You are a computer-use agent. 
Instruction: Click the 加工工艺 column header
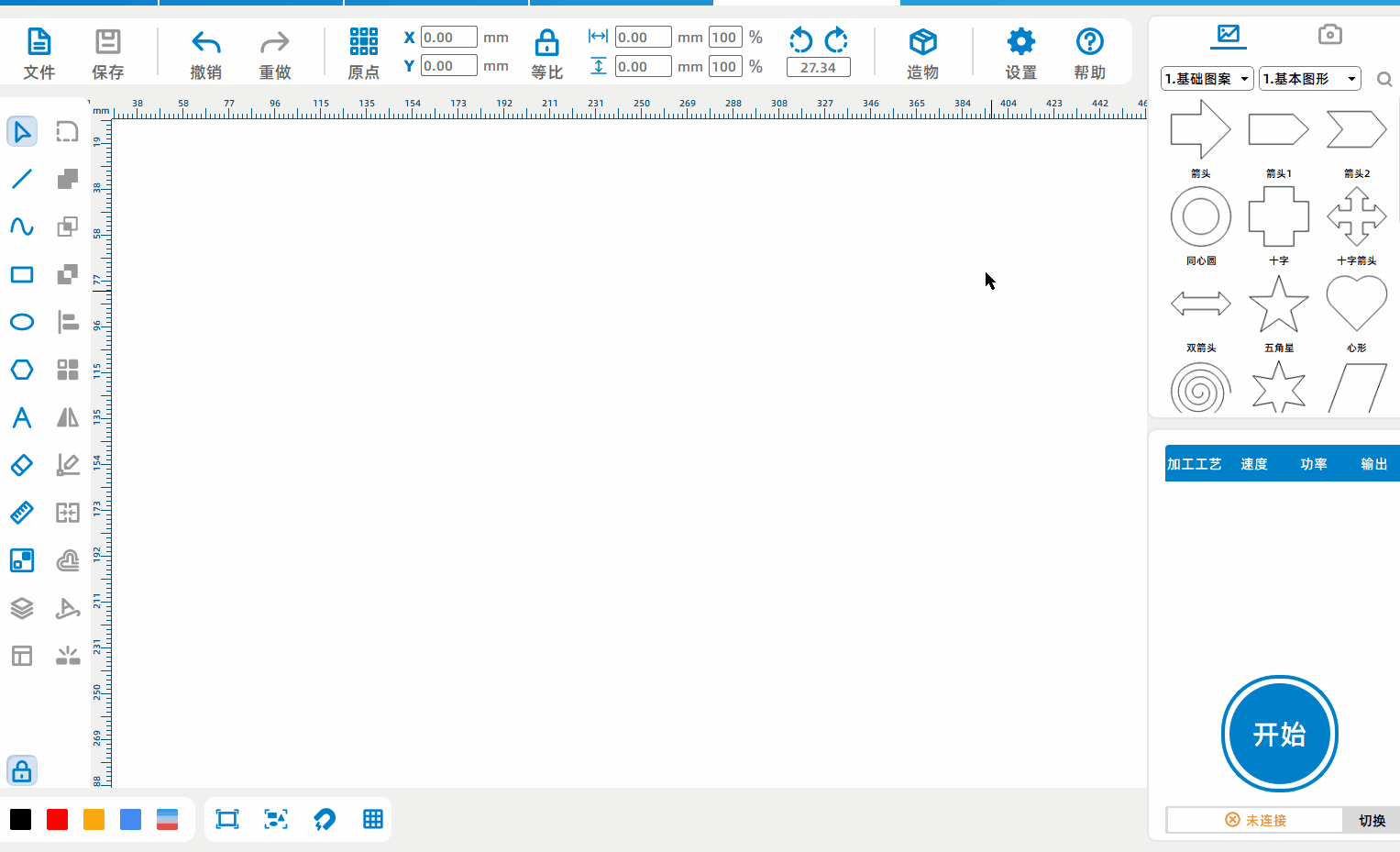point(1194,464)
